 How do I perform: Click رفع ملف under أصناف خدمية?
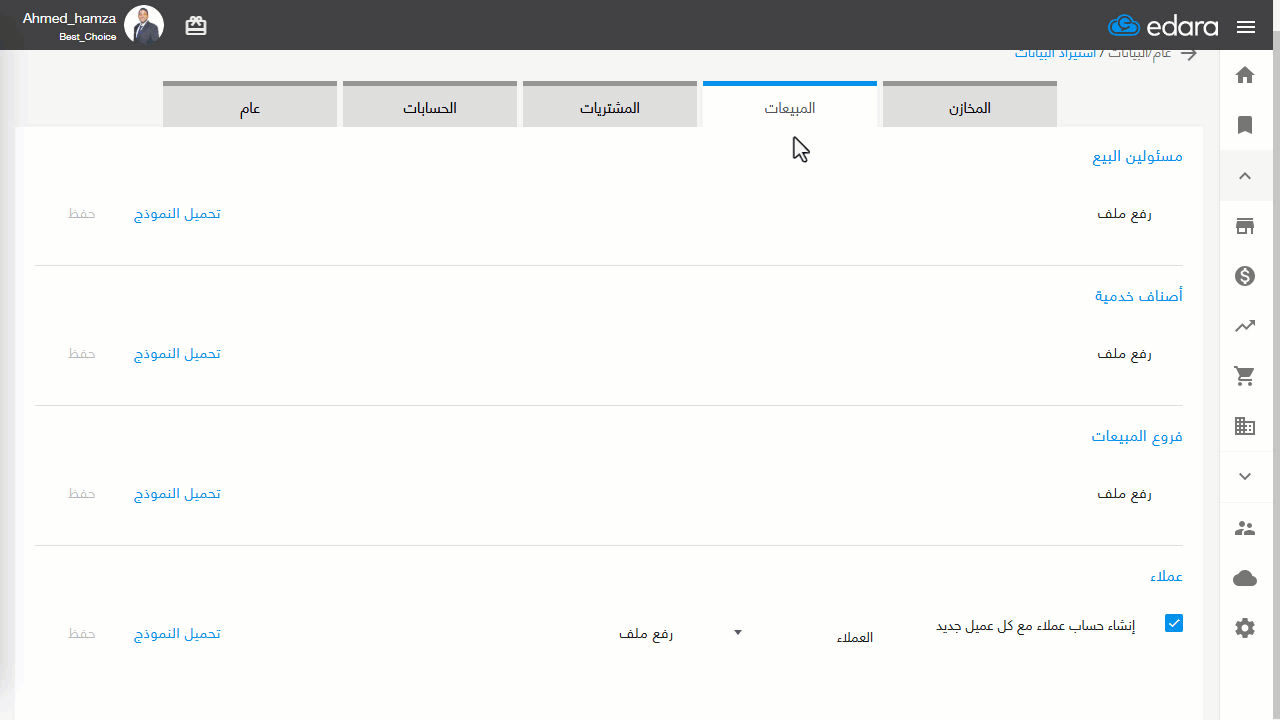[1125, 354]
